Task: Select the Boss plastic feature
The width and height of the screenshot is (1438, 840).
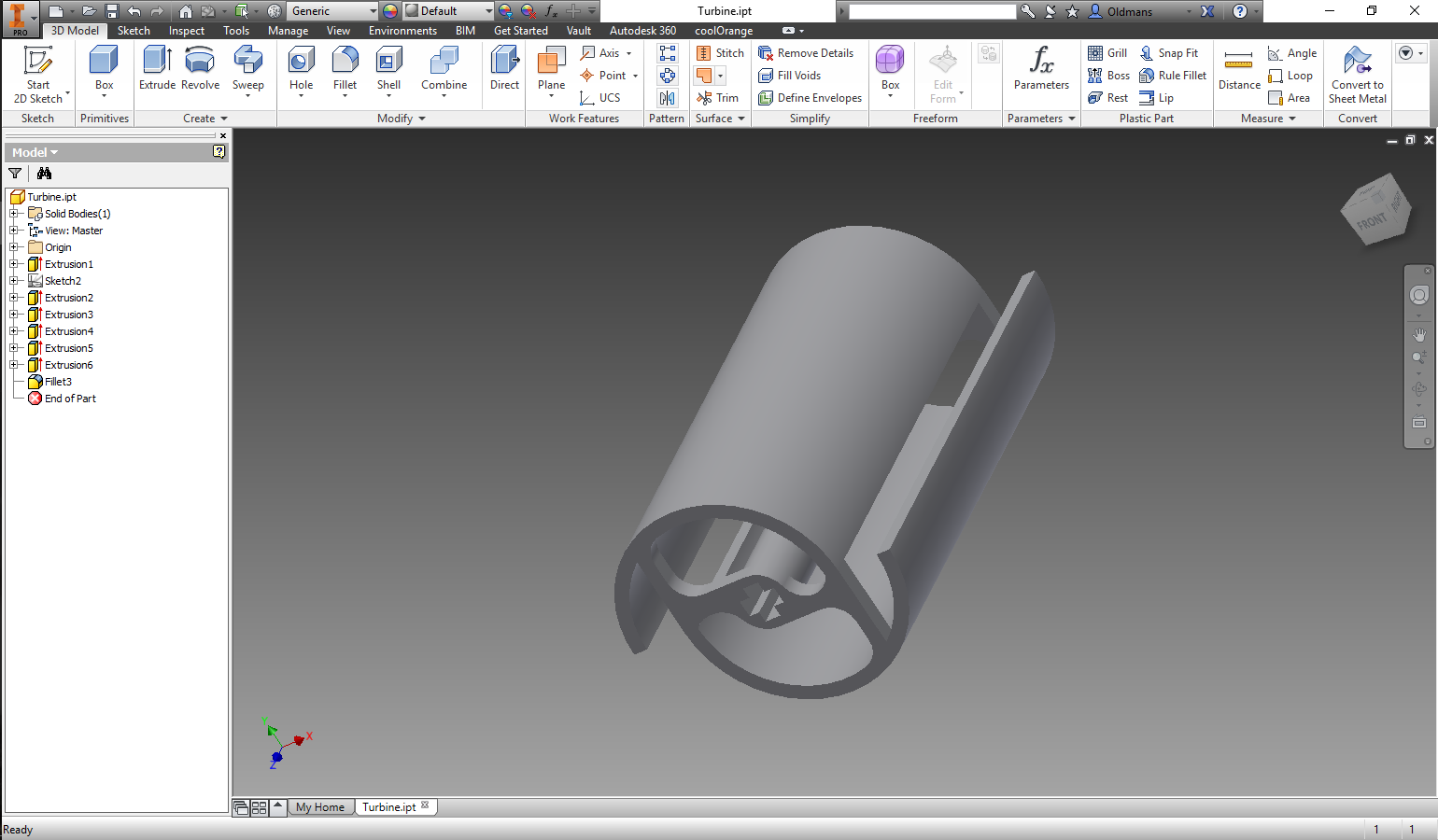Action: click(1108, 76)
